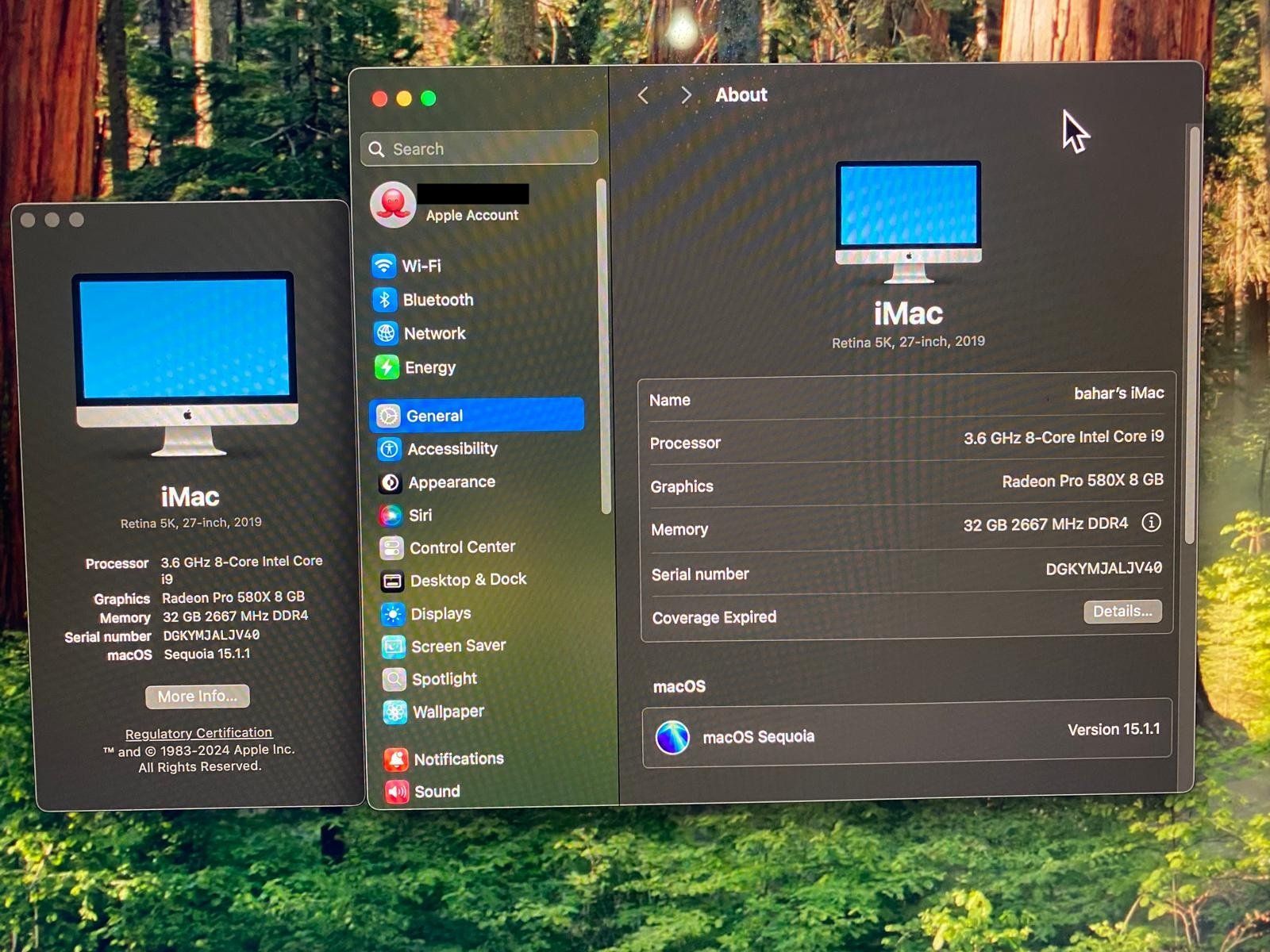Go forward with the right chevron
This screenshot has height=952, width=1270.
point(686,95)
